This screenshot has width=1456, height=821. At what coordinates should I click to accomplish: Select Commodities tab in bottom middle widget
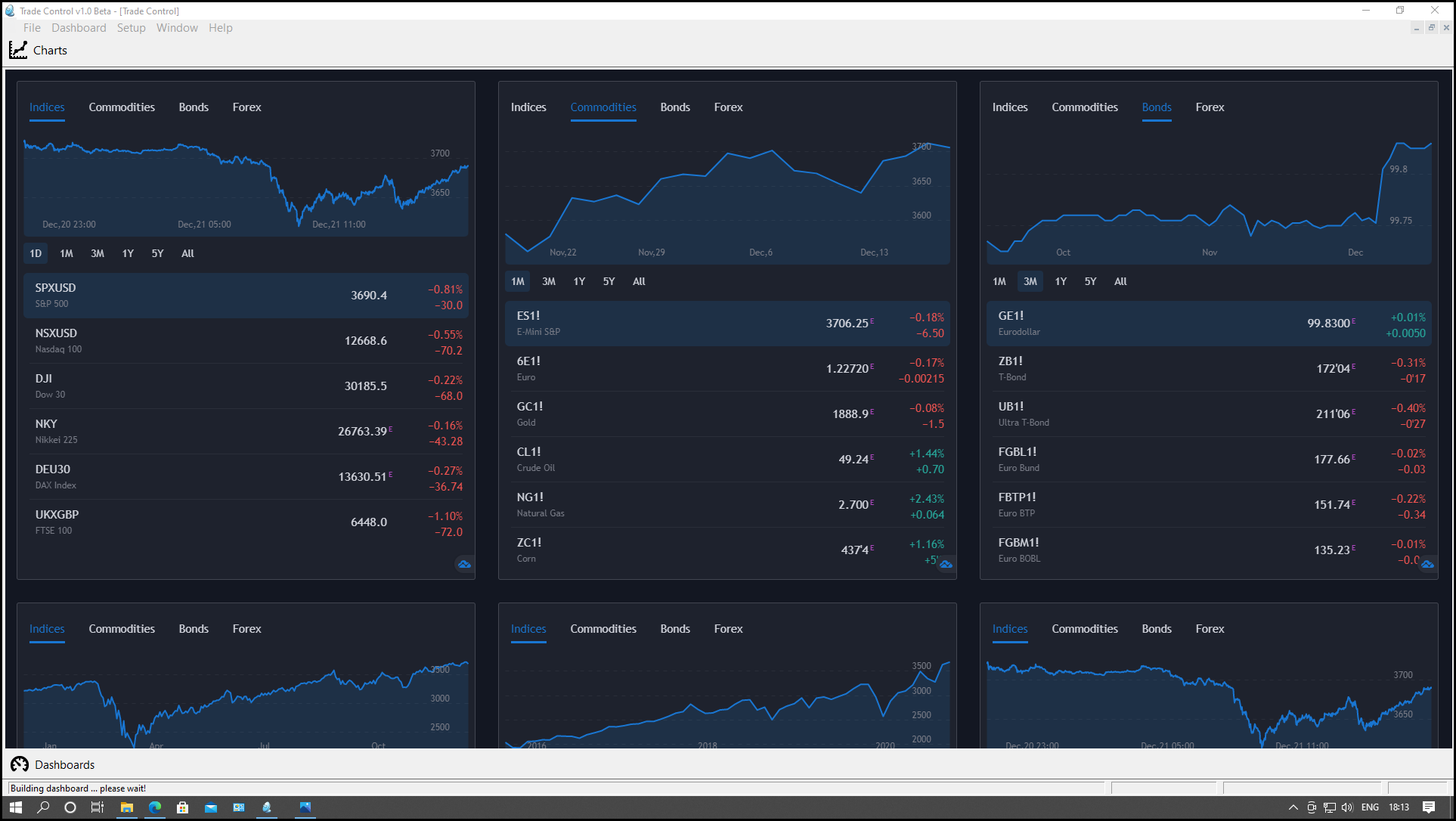(x=603, y=629)
